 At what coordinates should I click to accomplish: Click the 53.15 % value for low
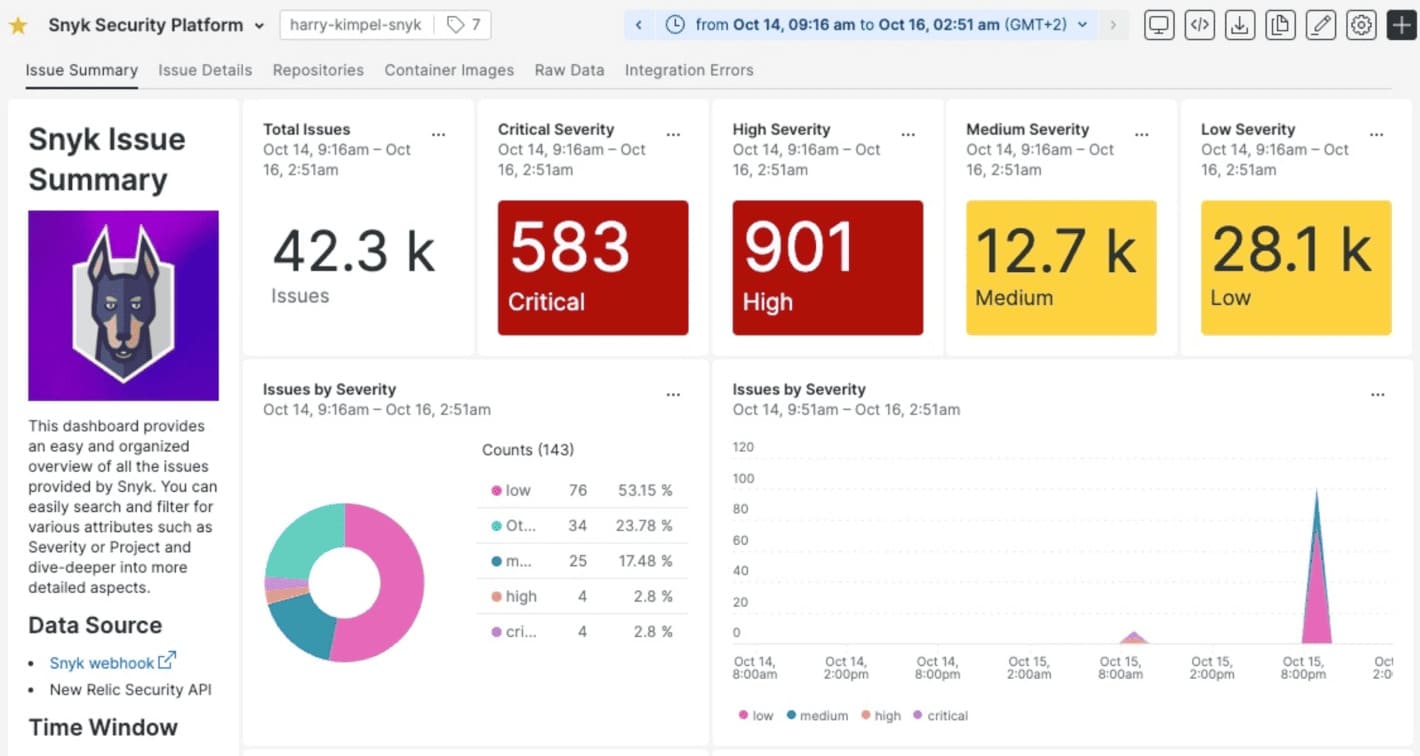click(x=645, y=490)
